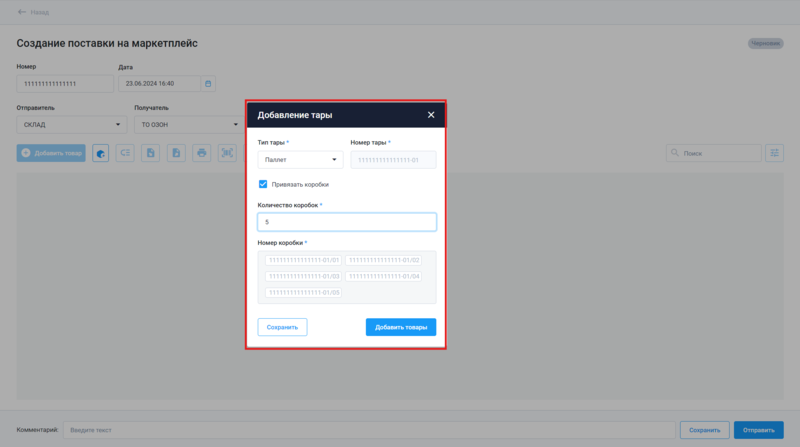
Task: Uncheck the Привязать коробки checkbox
Action: click(x=263, y=184)
